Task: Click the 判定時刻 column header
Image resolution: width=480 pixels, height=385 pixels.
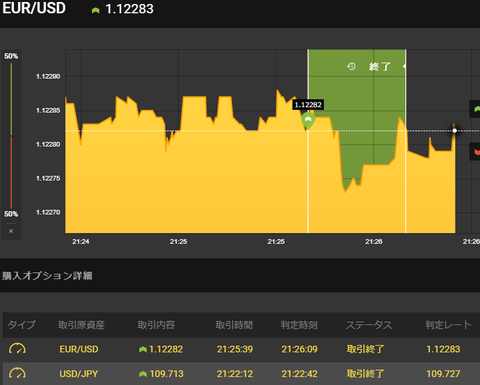Action: [x=299, y=325]
